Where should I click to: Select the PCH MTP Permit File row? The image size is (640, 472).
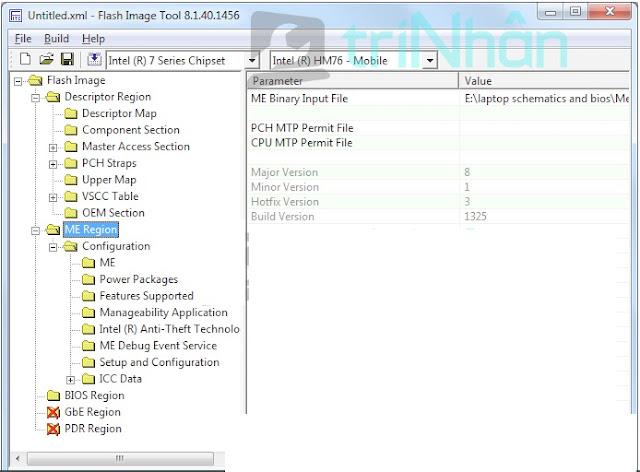438,128
